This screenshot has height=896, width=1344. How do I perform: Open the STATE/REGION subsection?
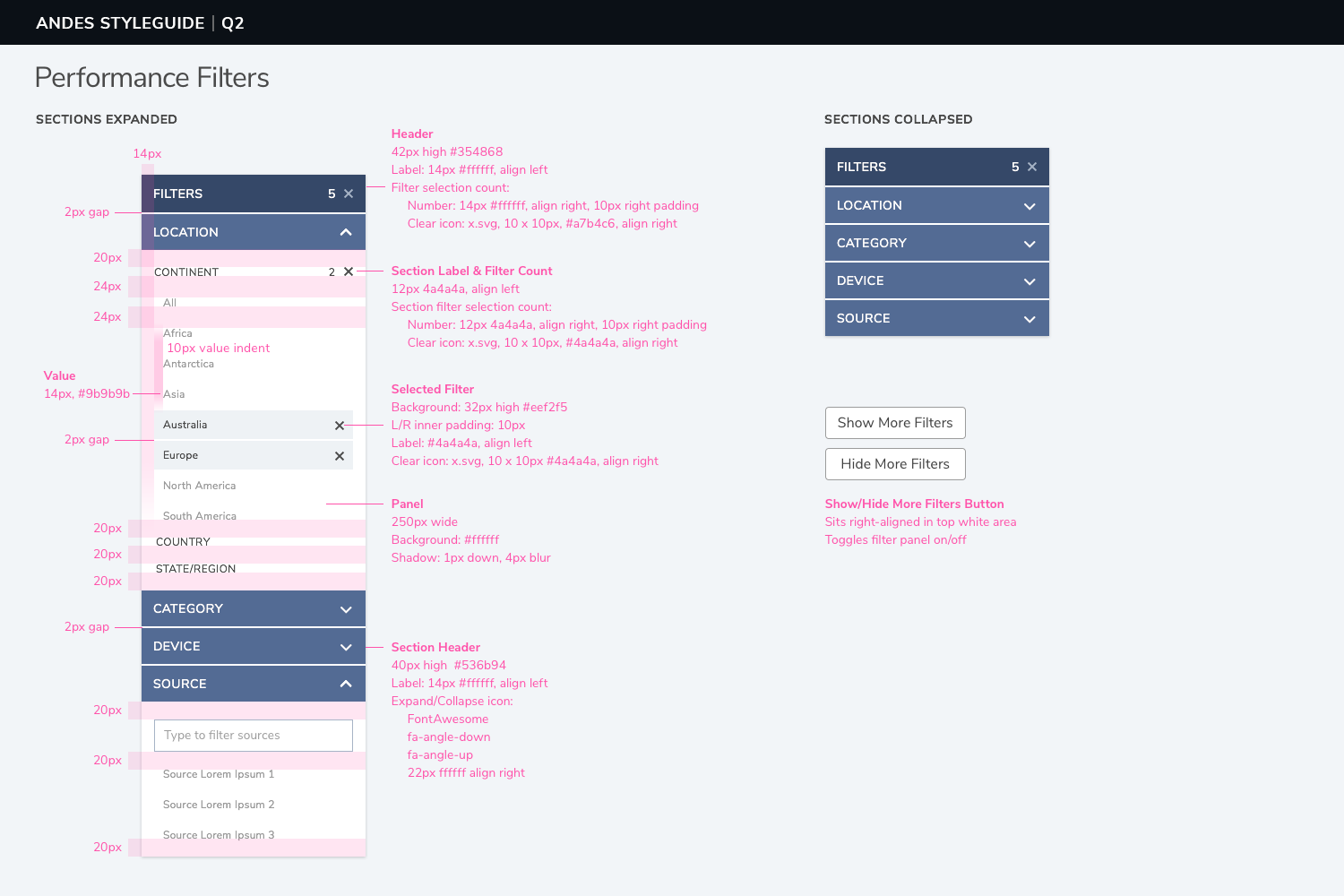pos(195,569)
